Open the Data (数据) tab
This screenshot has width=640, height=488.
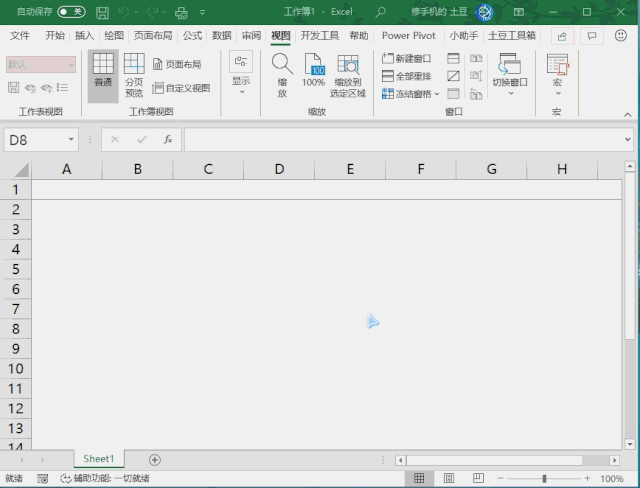click(222, 36)
